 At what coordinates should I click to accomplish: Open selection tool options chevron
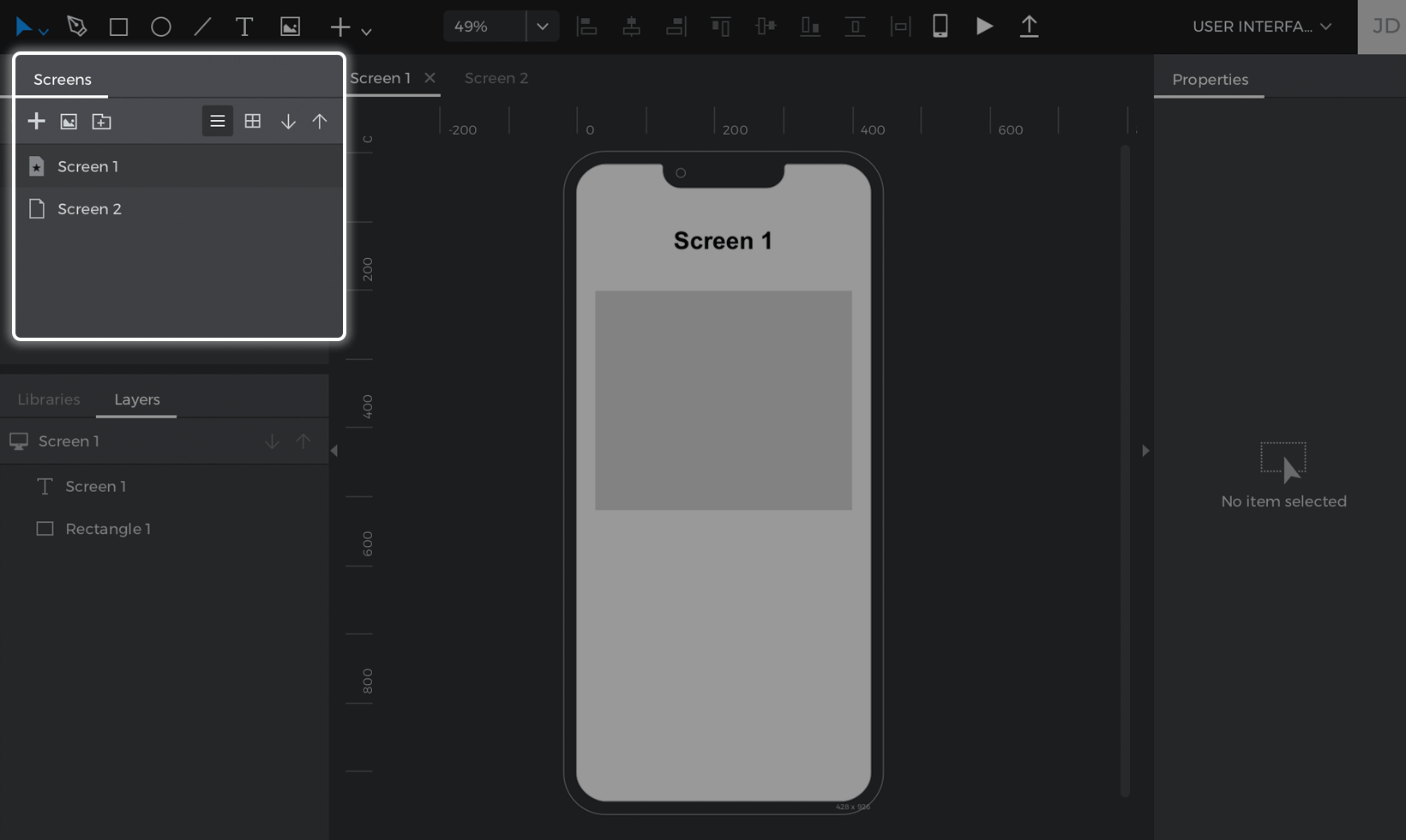tap(44, 32)
